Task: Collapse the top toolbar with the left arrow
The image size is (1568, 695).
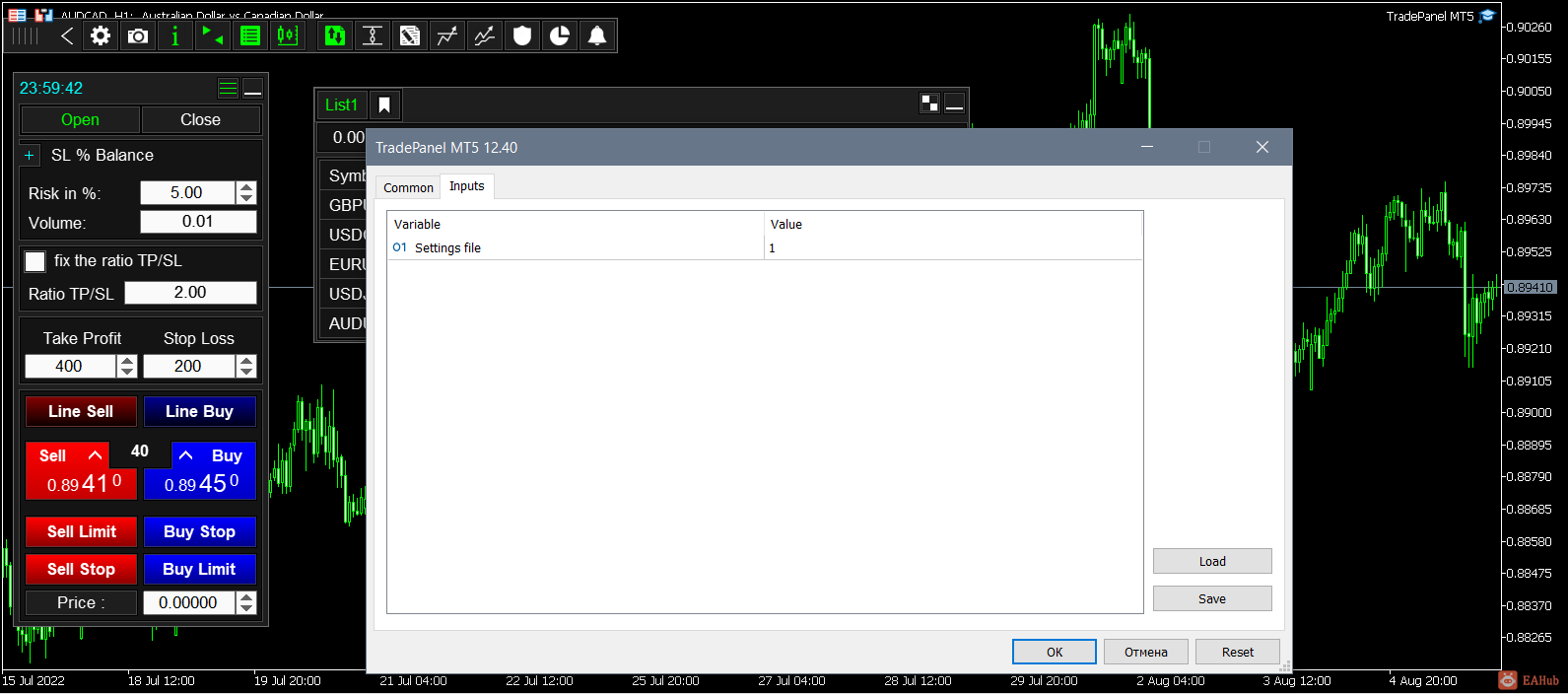Action: click(66, 36)
